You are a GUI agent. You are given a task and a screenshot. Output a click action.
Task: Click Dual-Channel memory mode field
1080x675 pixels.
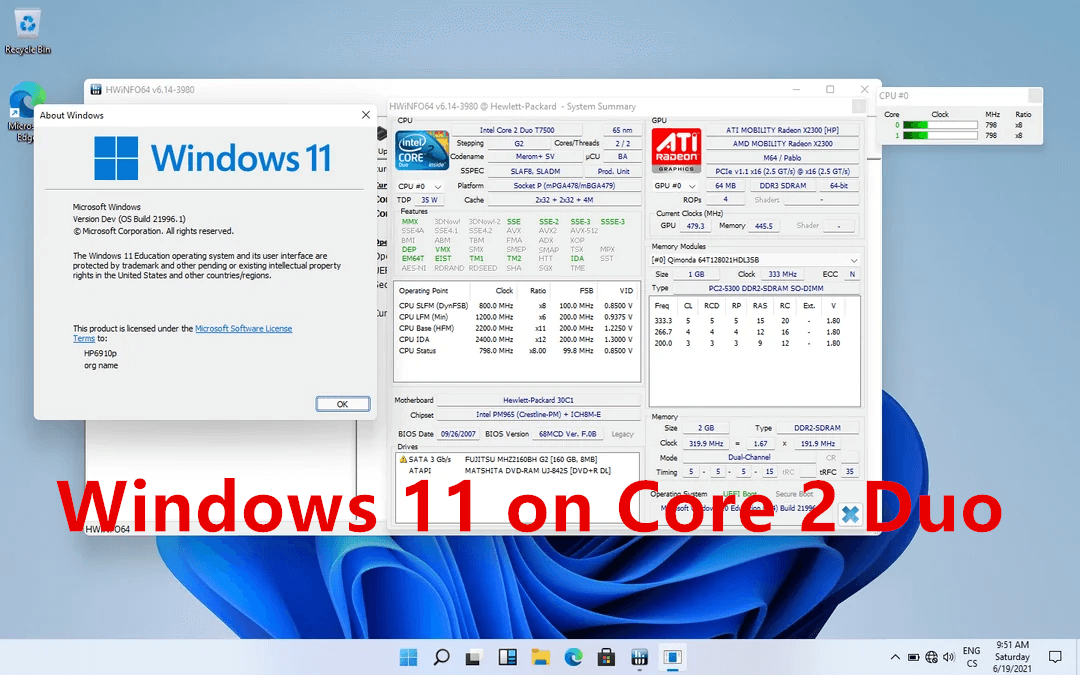click(749, 457)
